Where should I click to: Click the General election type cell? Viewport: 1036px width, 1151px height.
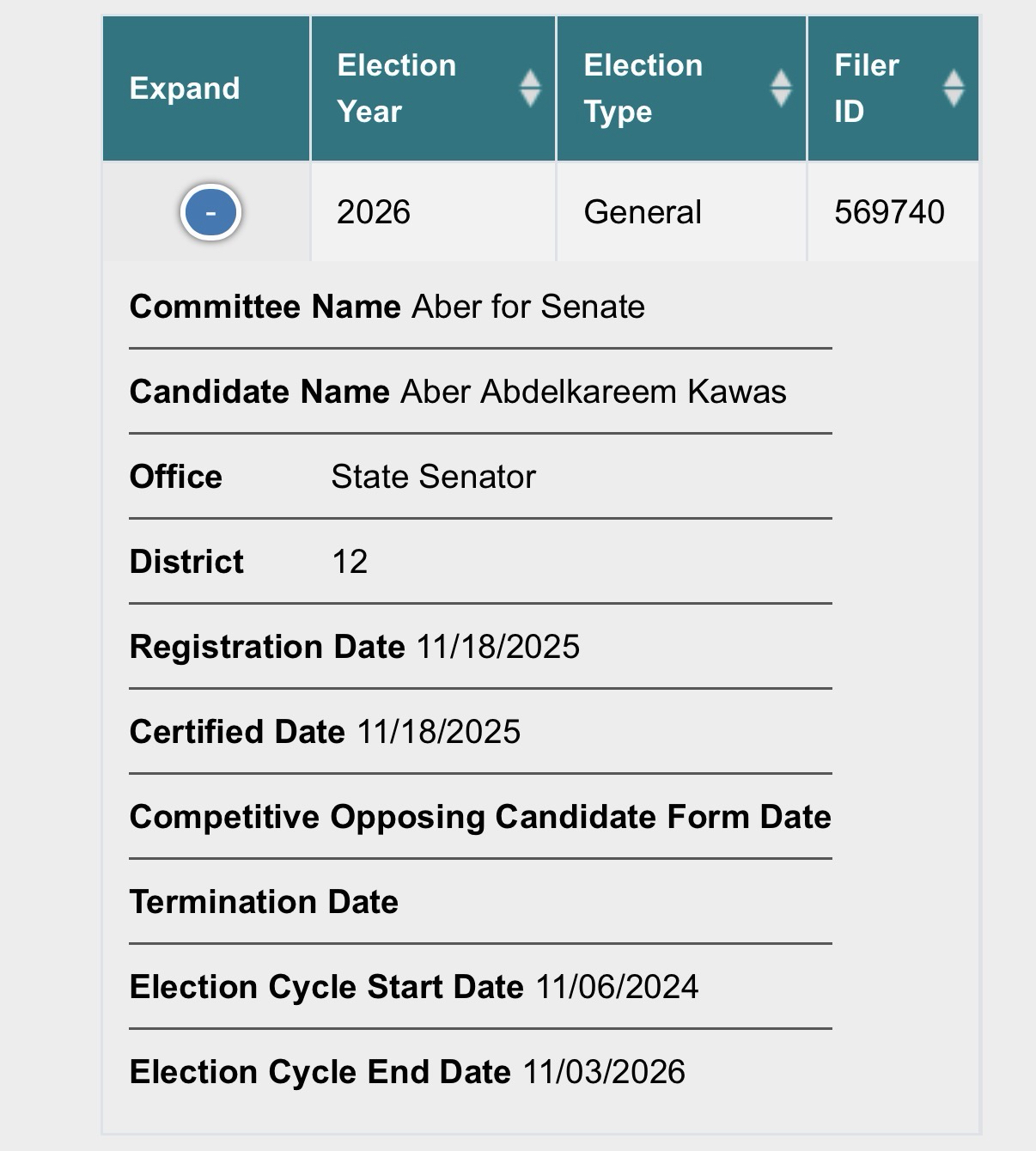(643, 212)
